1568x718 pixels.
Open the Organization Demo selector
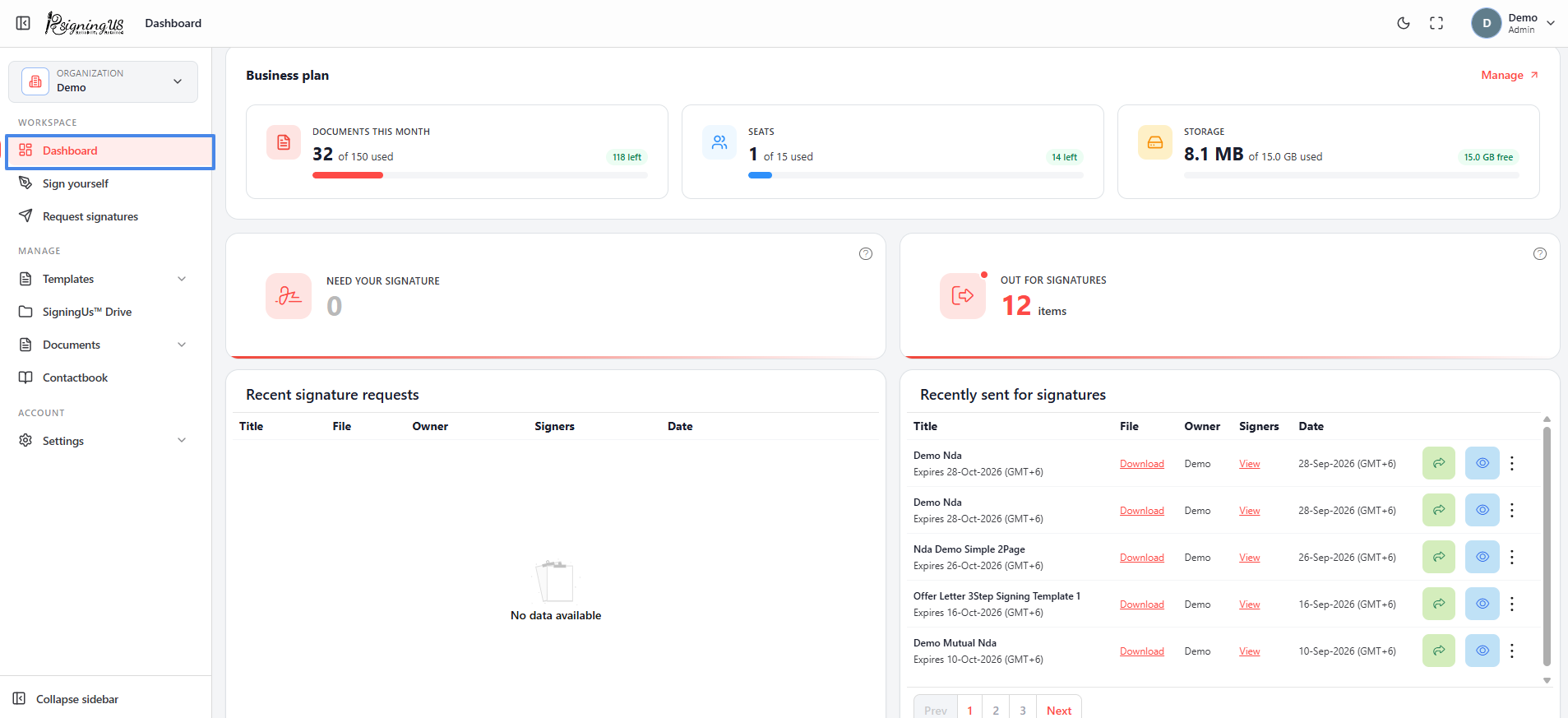tap(103, 81)
